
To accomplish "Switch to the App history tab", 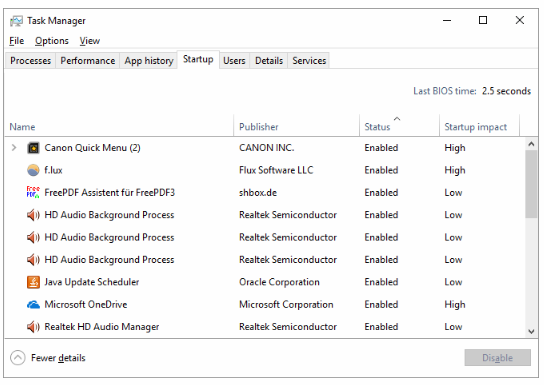I will (149, 61).
